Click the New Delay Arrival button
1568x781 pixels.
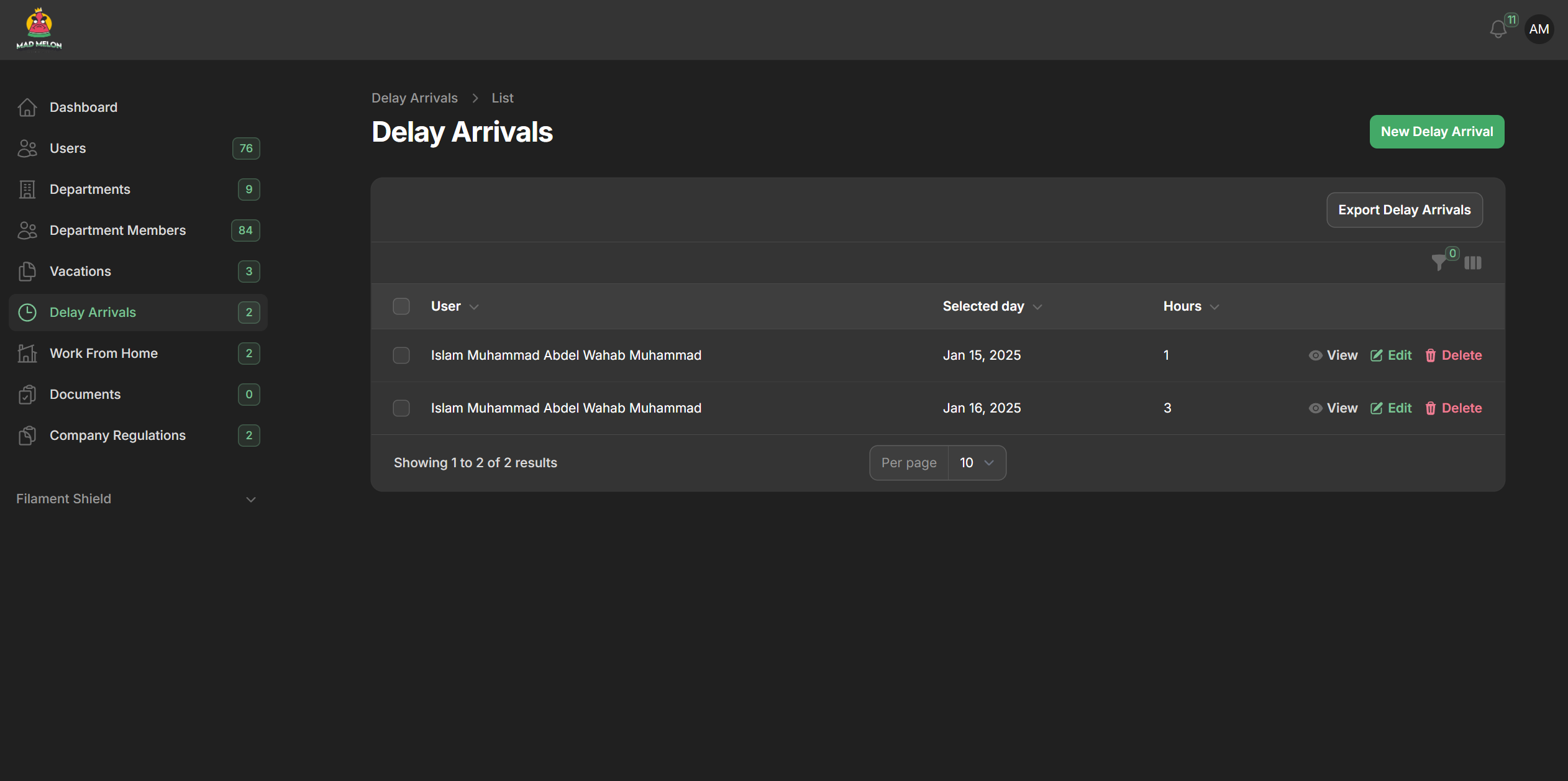click(x=1436, y=132)
